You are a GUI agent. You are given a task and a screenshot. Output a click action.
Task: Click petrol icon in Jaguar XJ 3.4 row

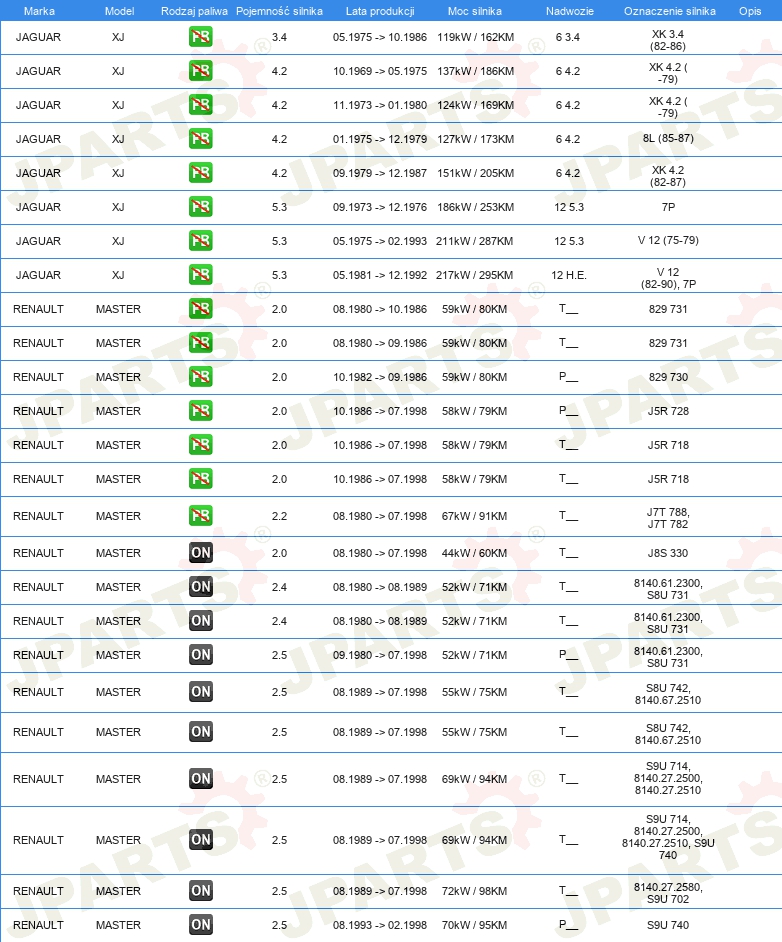(x=201, y=37)
